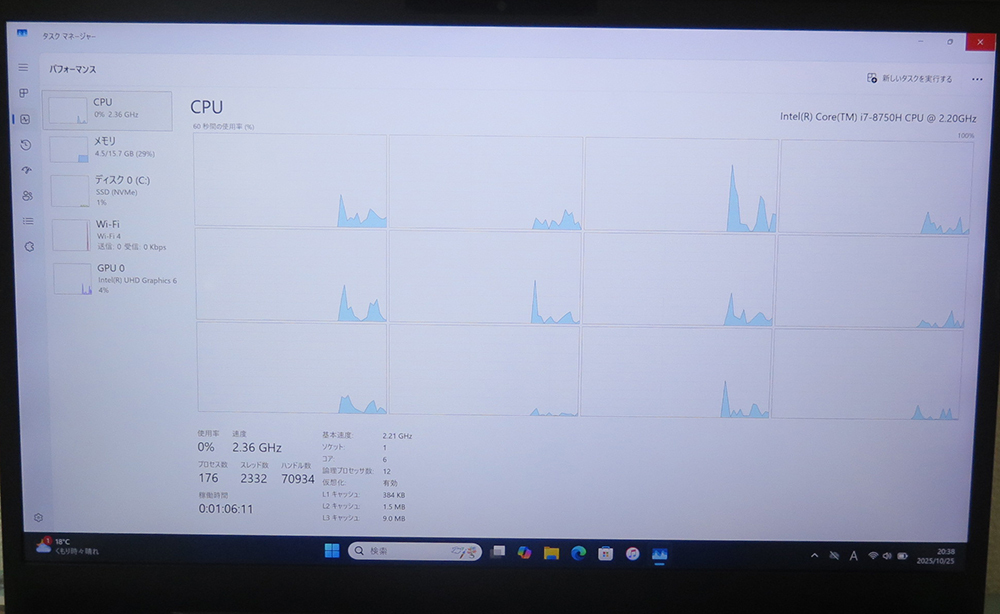Select the CPU performance item

[107, 110]
